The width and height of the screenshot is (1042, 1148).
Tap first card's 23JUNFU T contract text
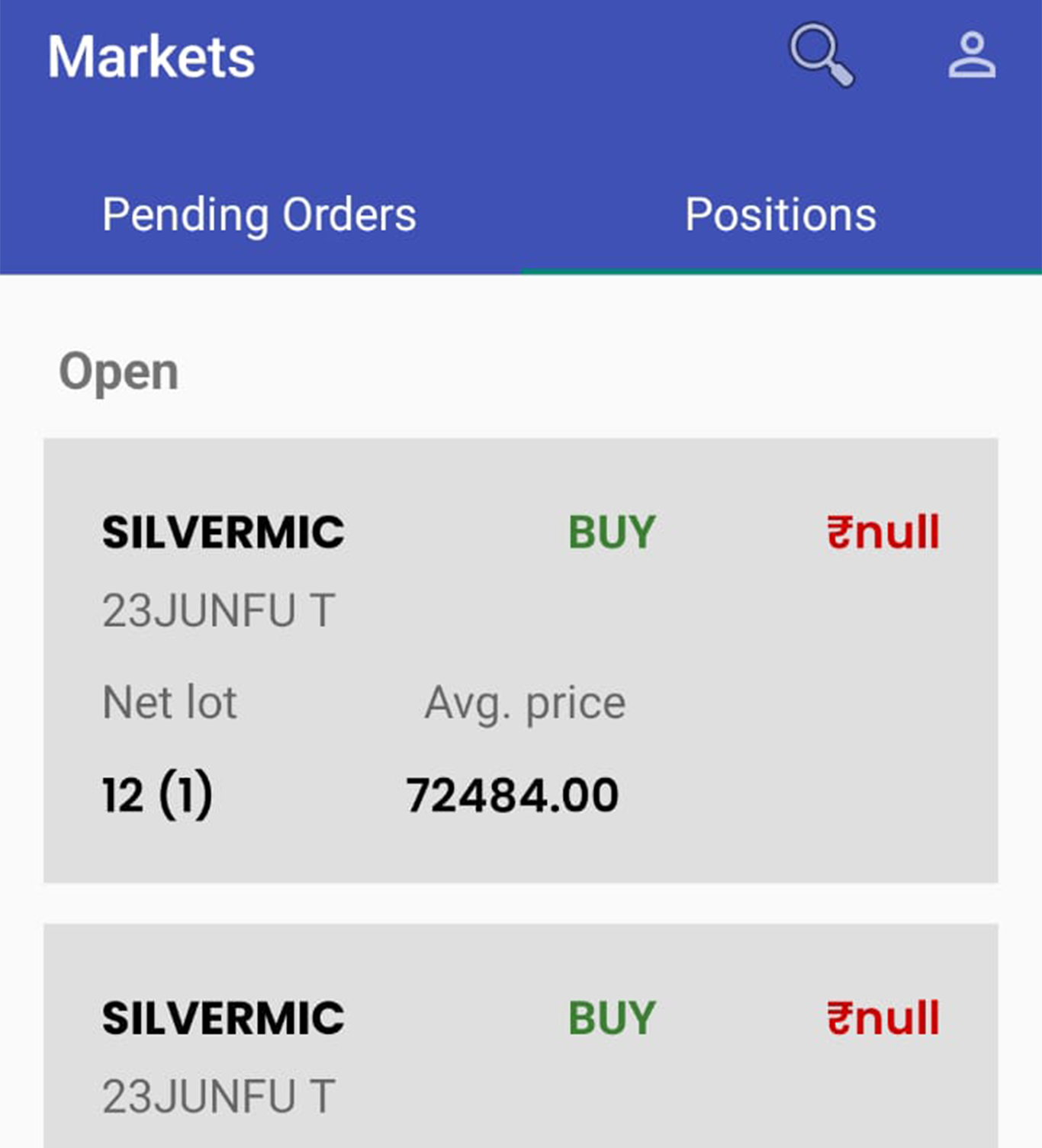(x=219, y=610)
